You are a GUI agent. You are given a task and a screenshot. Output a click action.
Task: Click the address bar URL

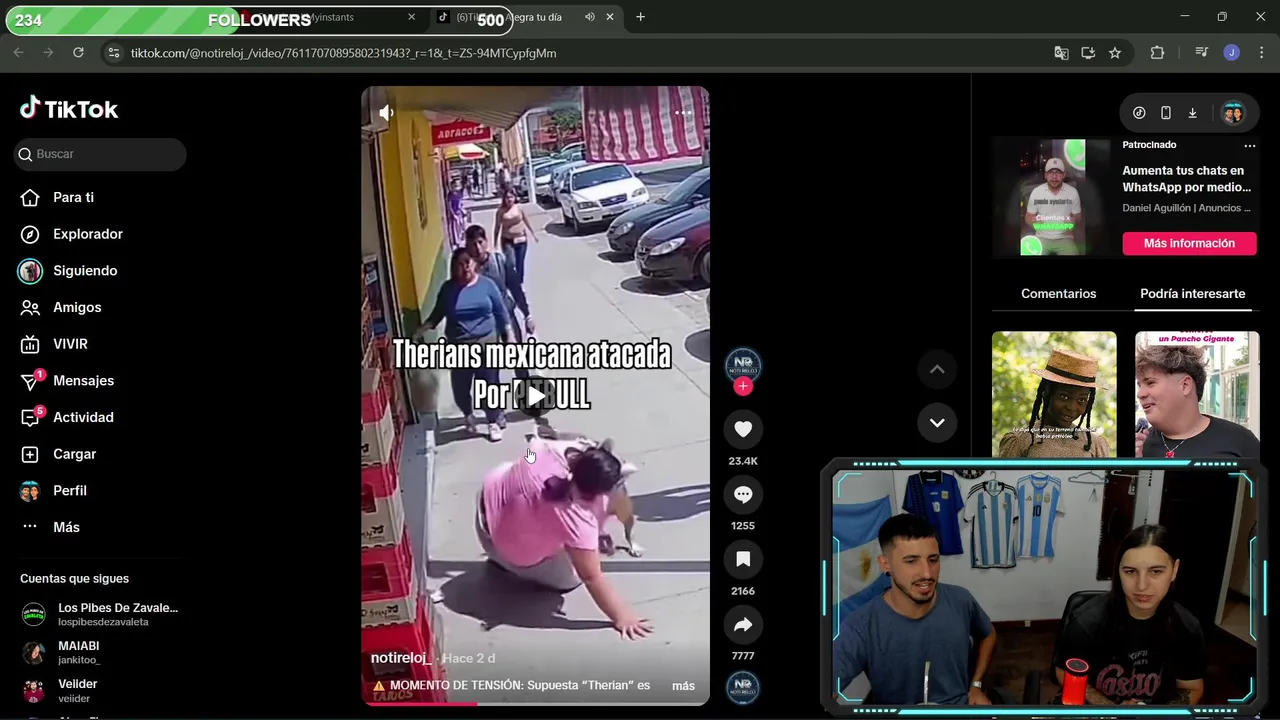pos(344,53)
